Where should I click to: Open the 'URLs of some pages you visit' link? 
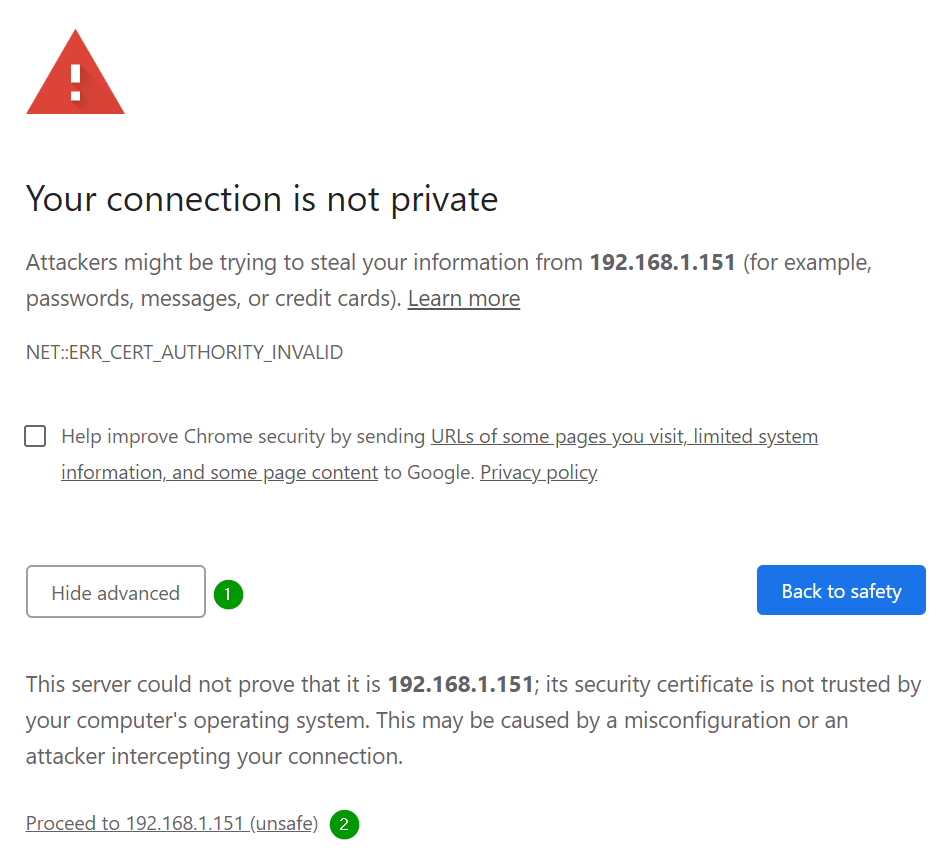pos(556,437)
